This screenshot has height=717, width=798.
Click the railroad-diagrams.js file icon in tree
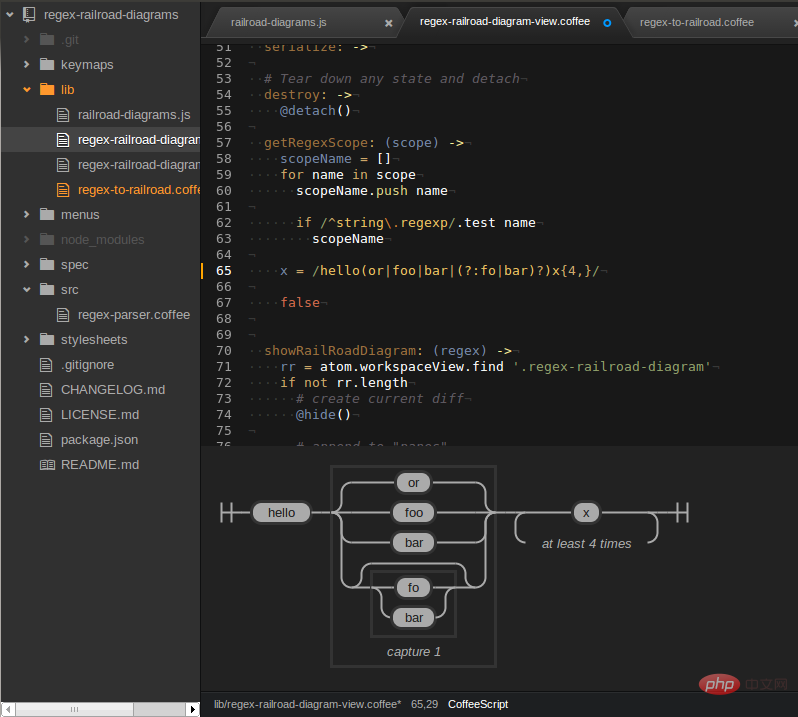pyautogui.click(x=63, y=114)
